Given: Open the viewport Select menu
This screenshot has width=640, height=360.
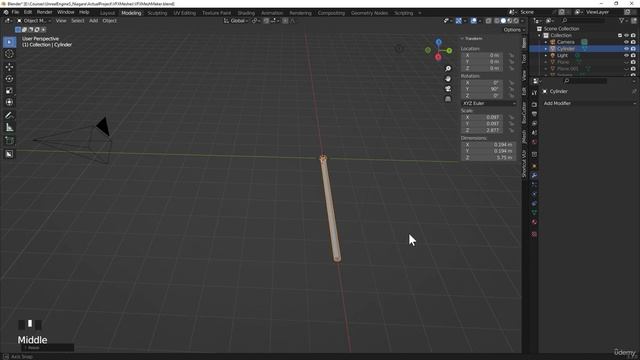Looking at the screenshot, I should coord(78,21).
